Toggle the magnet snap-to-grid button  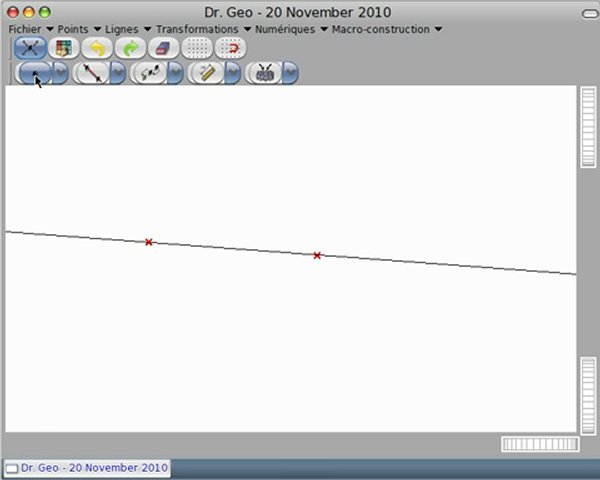(x=230, y=48)
